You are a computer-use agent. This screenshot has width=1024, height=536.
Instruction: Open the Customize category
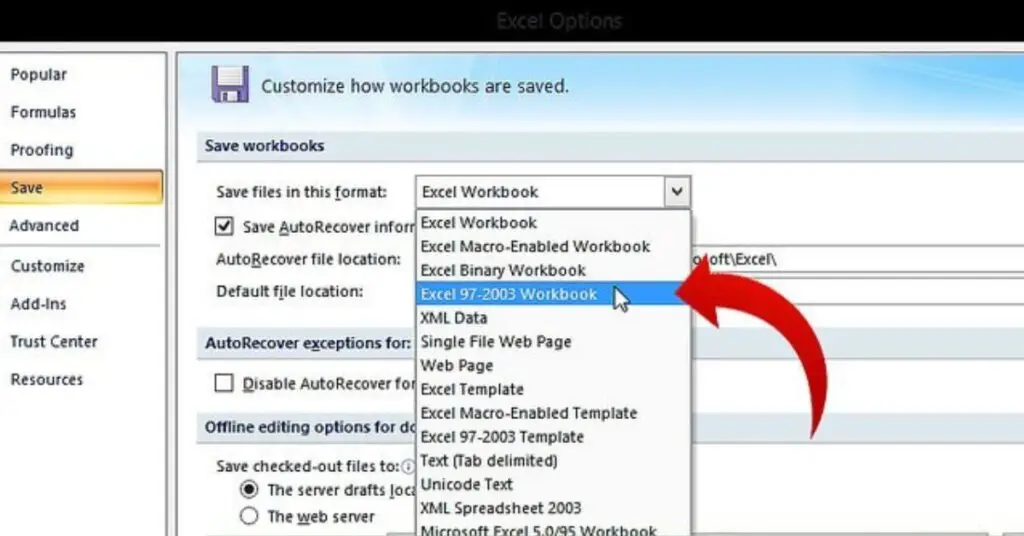click(x=47, y=266)
